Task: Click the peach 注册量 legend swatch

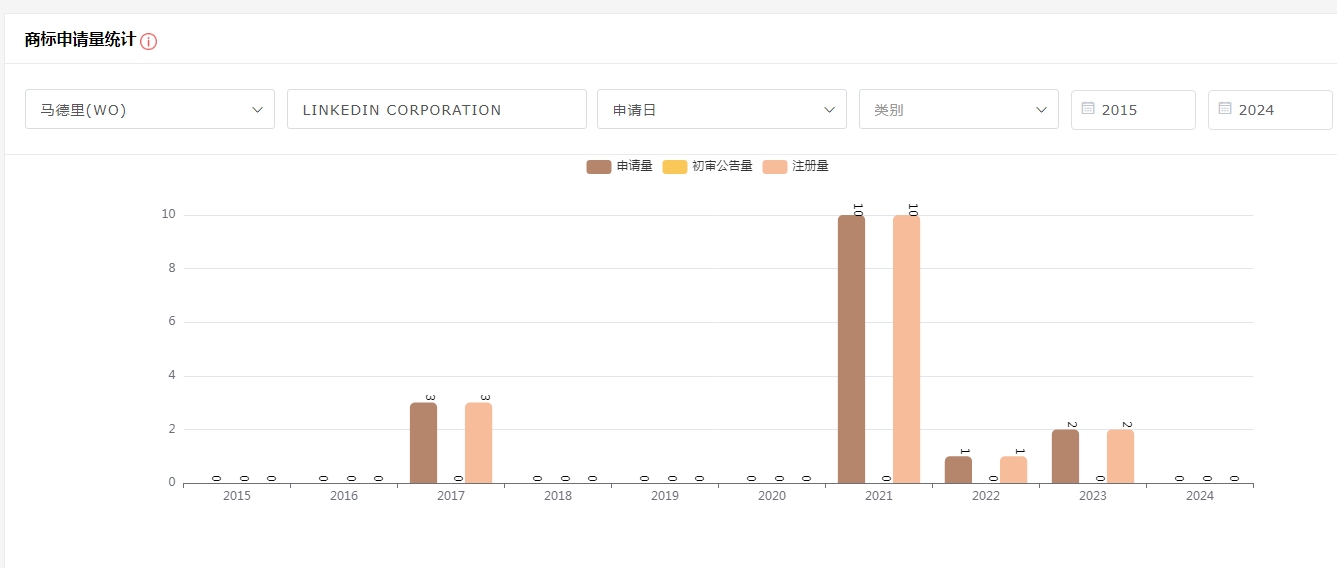Action: tap(774, 166)
